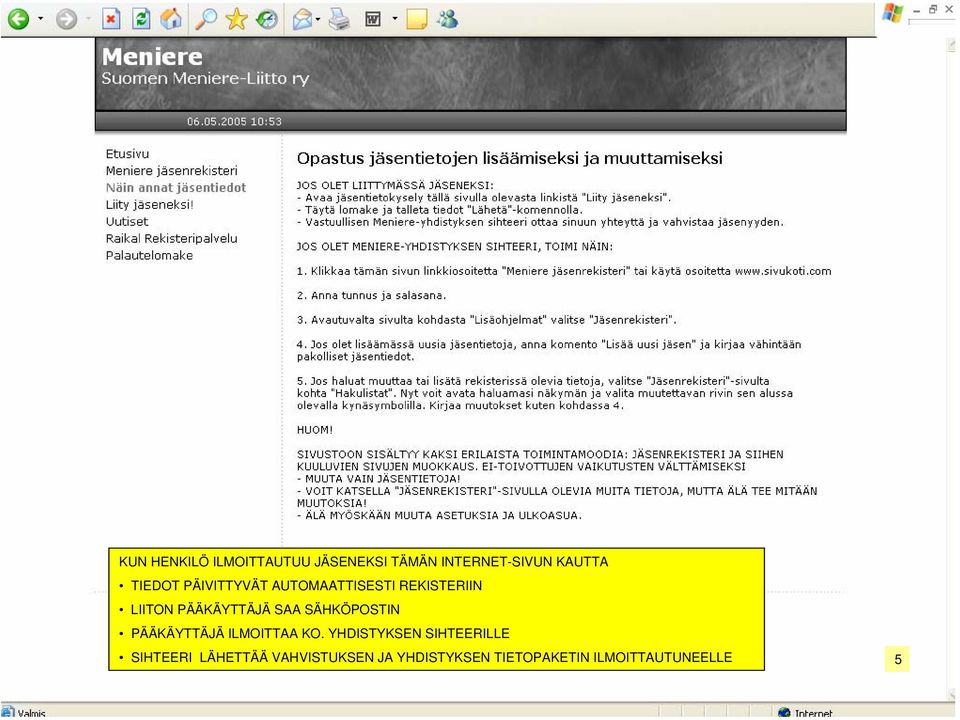This screenshot has width=960, height=720.
Task: Open the Etusivu navigation link
Action: tap(127, 154)
